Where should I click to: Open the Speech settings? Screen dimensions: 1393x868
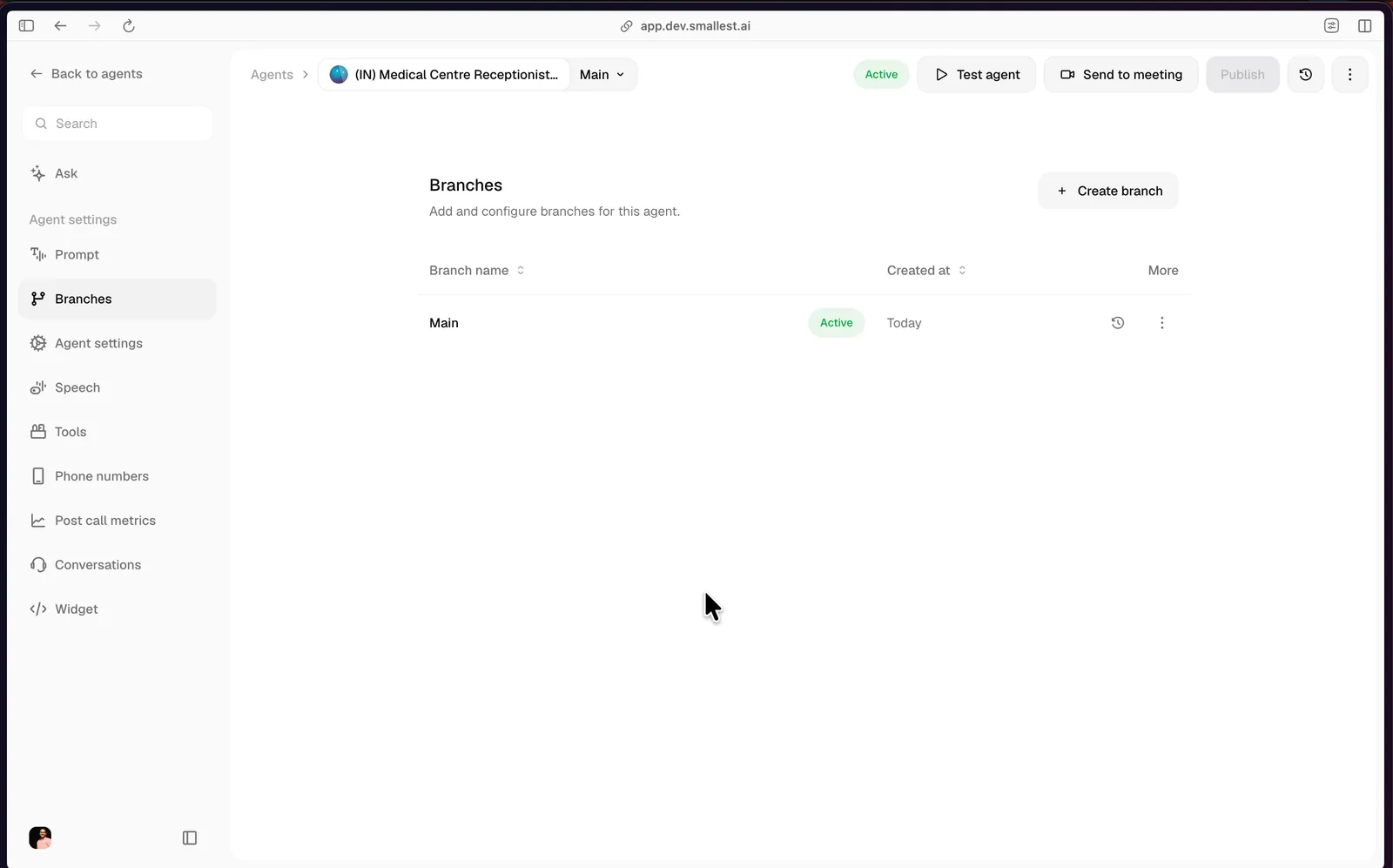tap(118, 387)
